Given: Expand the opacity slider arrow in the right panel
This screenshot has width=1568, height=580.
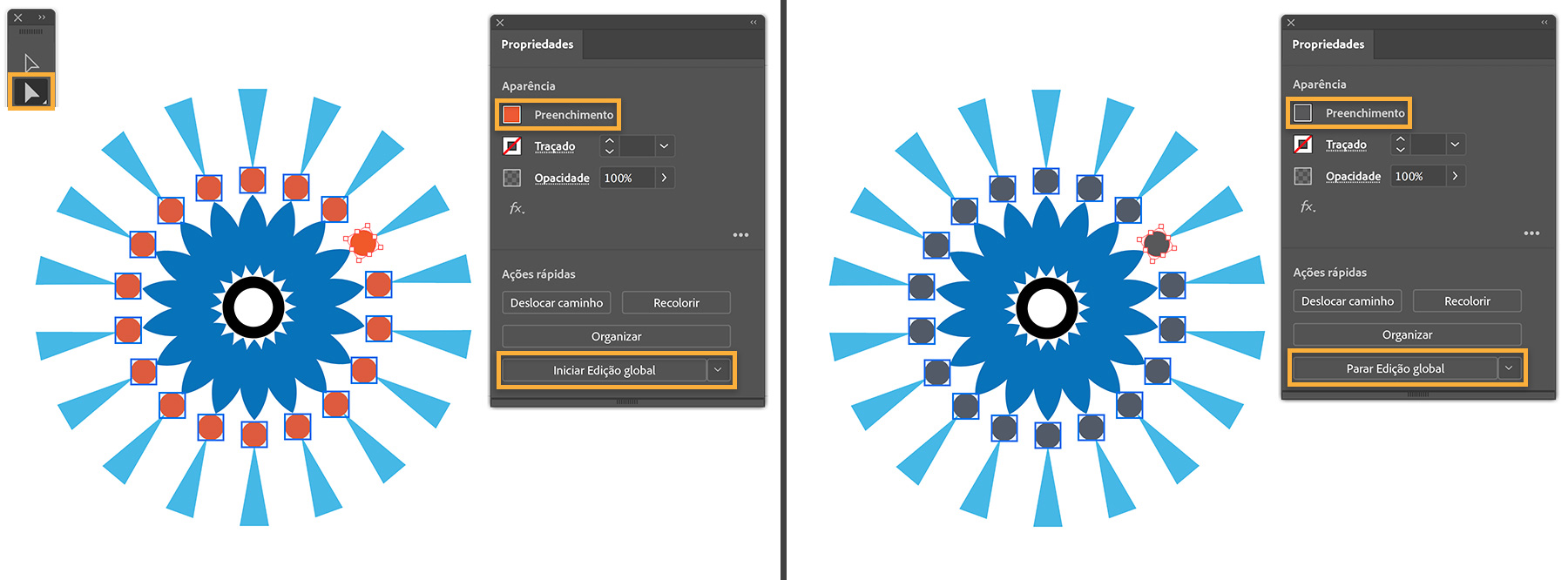Looking at the screenshot, I should [1455, 176].
